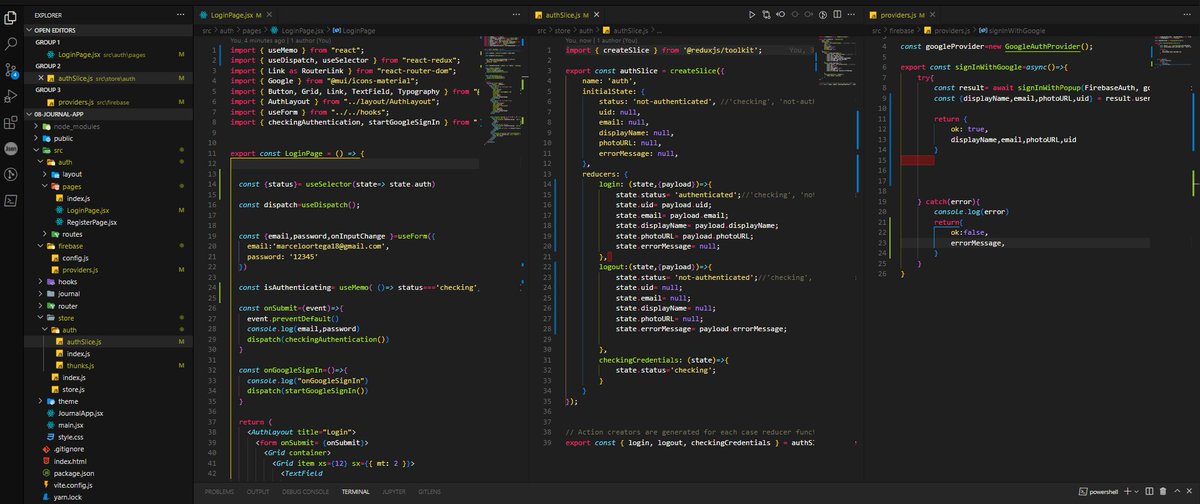This screenshot has height=504, width=1200.
Task: Open the terminal icon in activity bar
Action: [11, 200]
